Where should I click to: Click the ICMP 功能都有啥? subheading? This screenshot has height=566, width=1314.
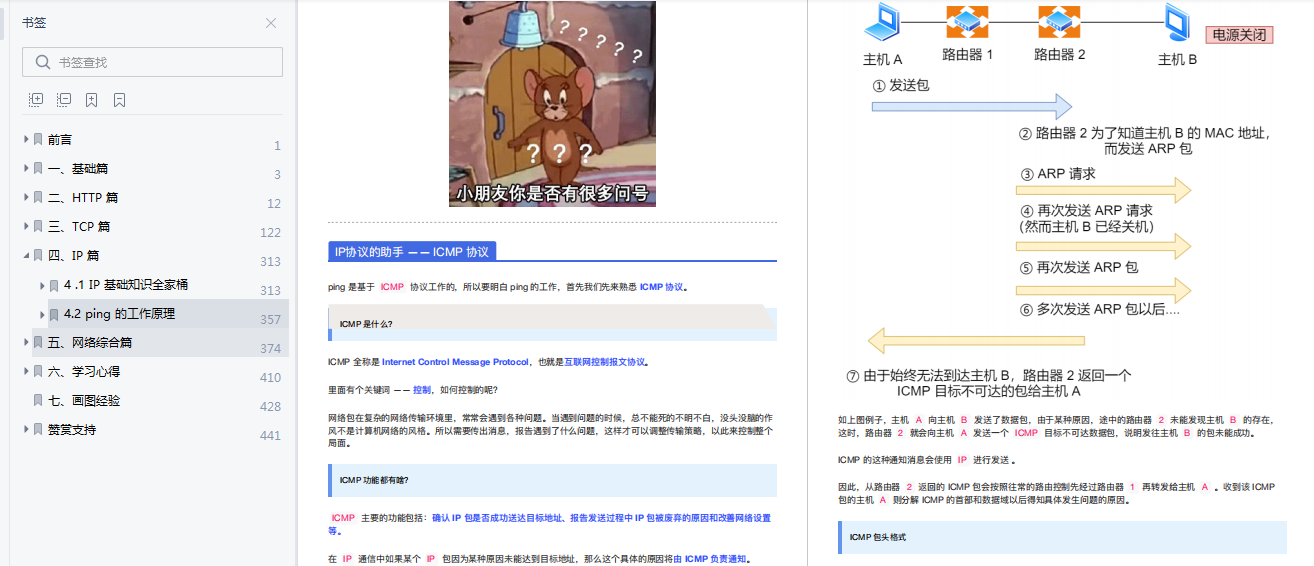[374, 480]
